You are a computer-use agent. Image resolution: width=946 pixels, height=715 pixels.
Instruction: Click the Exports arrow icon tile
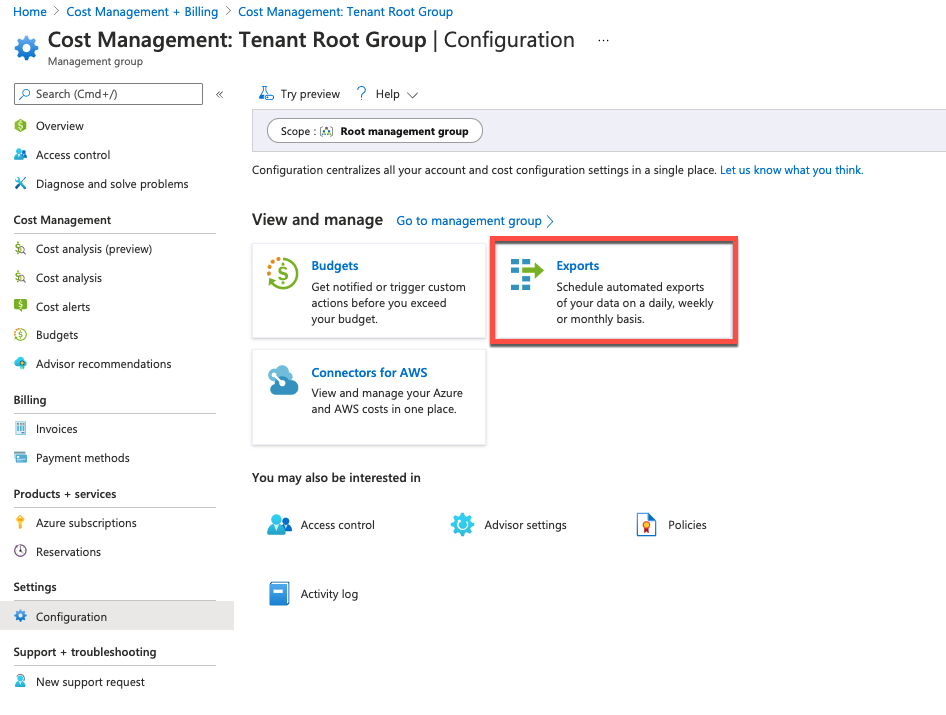click(526, 275)
